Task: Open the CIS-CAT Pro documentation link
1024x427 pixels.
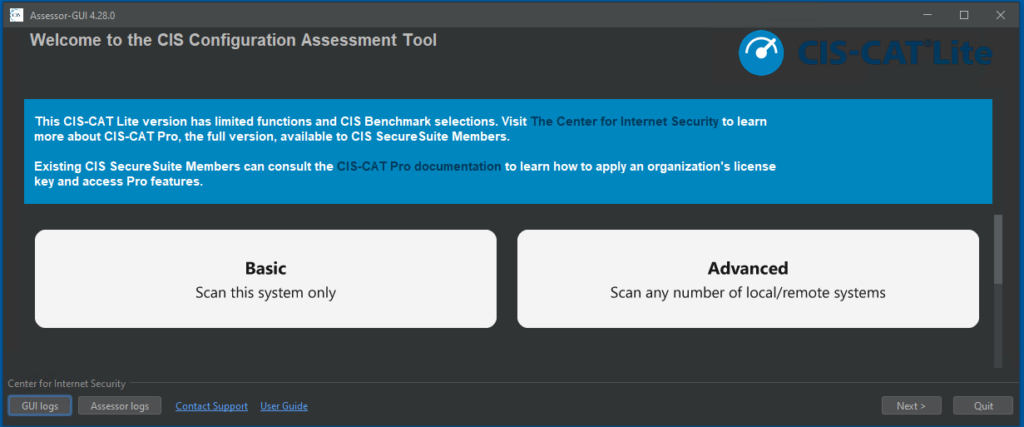Action: 419,166
